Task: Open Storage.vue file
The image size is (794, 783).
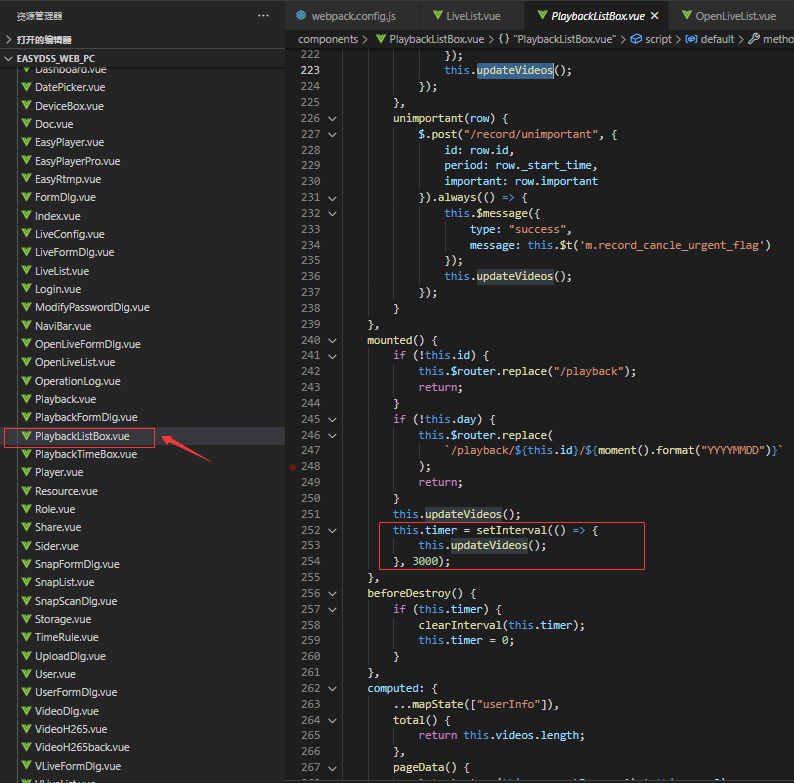Action: click(63, 619)
